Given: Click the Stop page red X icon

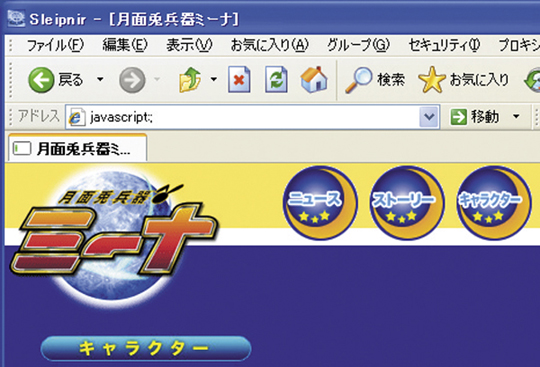Looking at the screenshot, I should point(239,80).
